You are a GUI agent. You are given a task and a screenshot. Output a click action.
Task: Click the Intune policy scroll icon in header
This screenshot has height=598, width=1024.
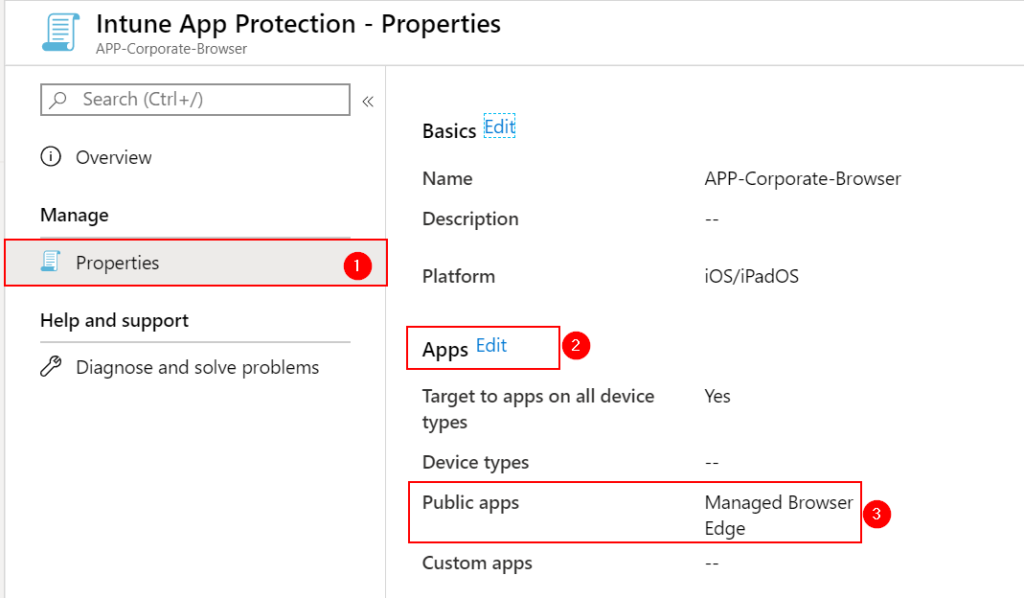(x=58, y=31)
